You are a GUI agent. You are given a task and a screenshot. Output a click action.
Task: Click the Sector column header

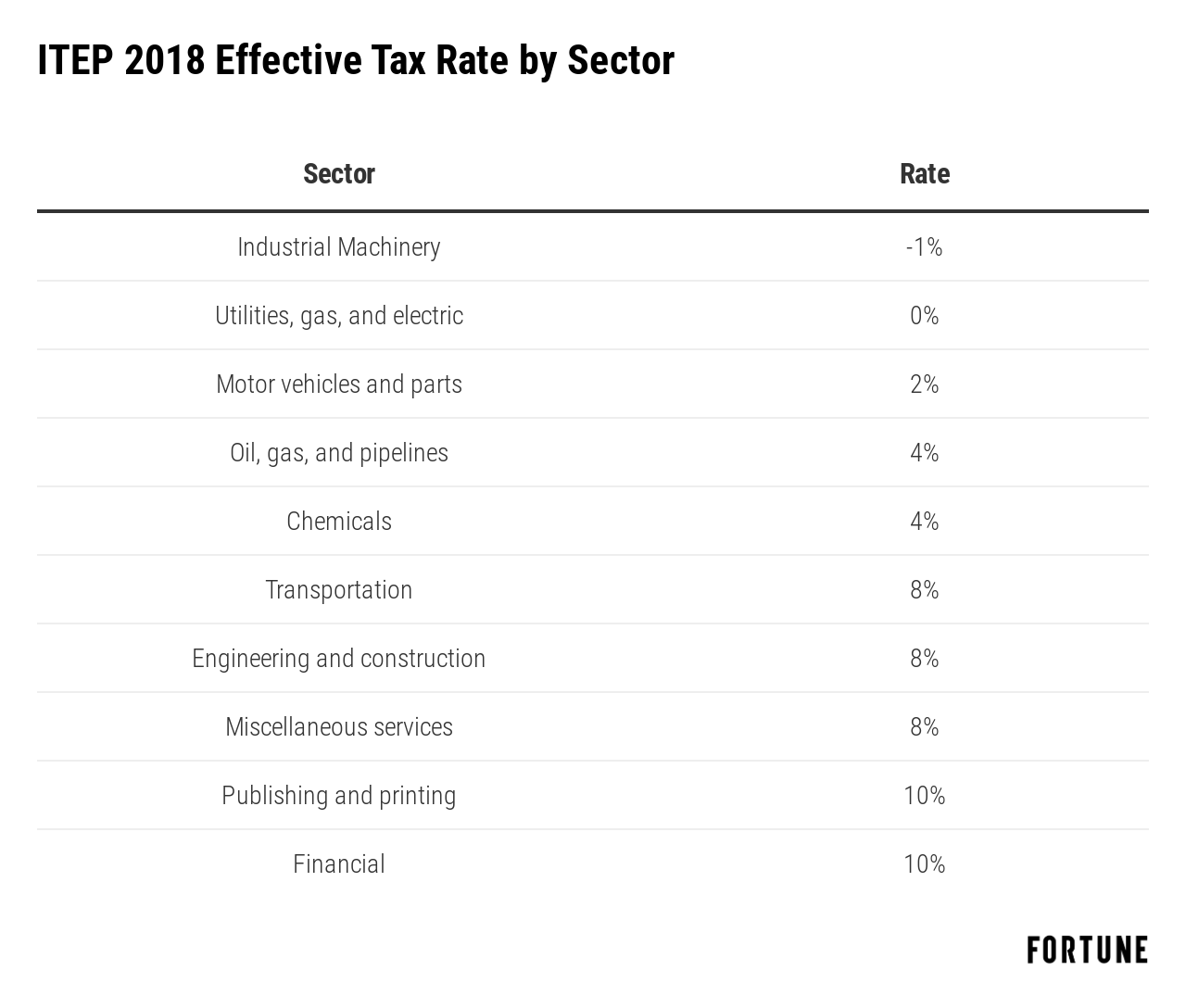point(339,174)
